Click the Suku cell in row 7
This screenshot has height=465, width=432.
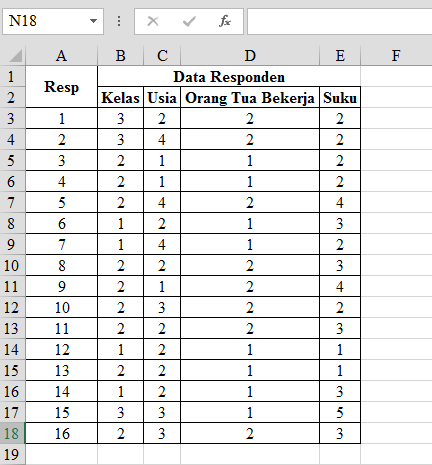[340, 202]
